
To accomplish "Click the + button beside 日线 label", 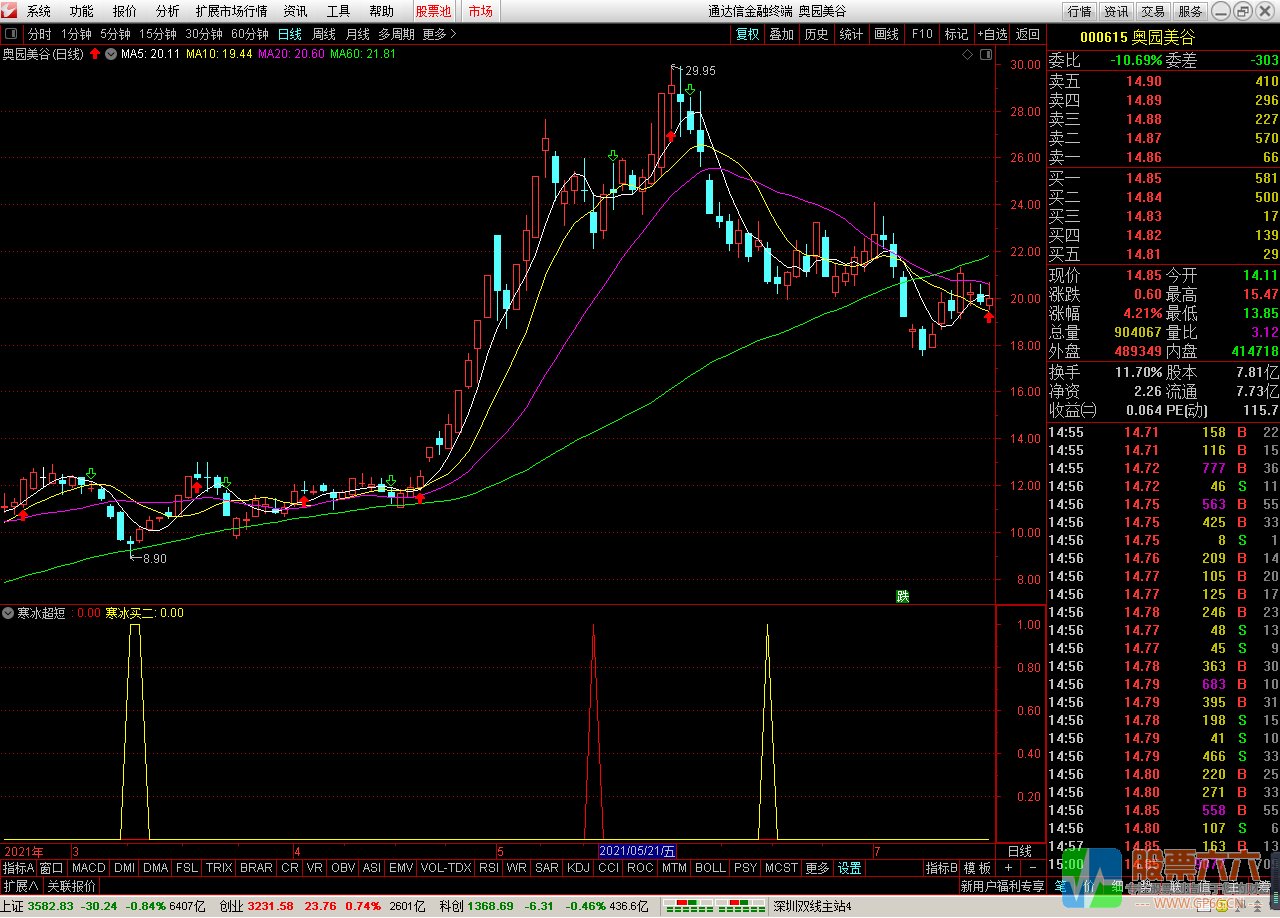I will pos(1008,868).
